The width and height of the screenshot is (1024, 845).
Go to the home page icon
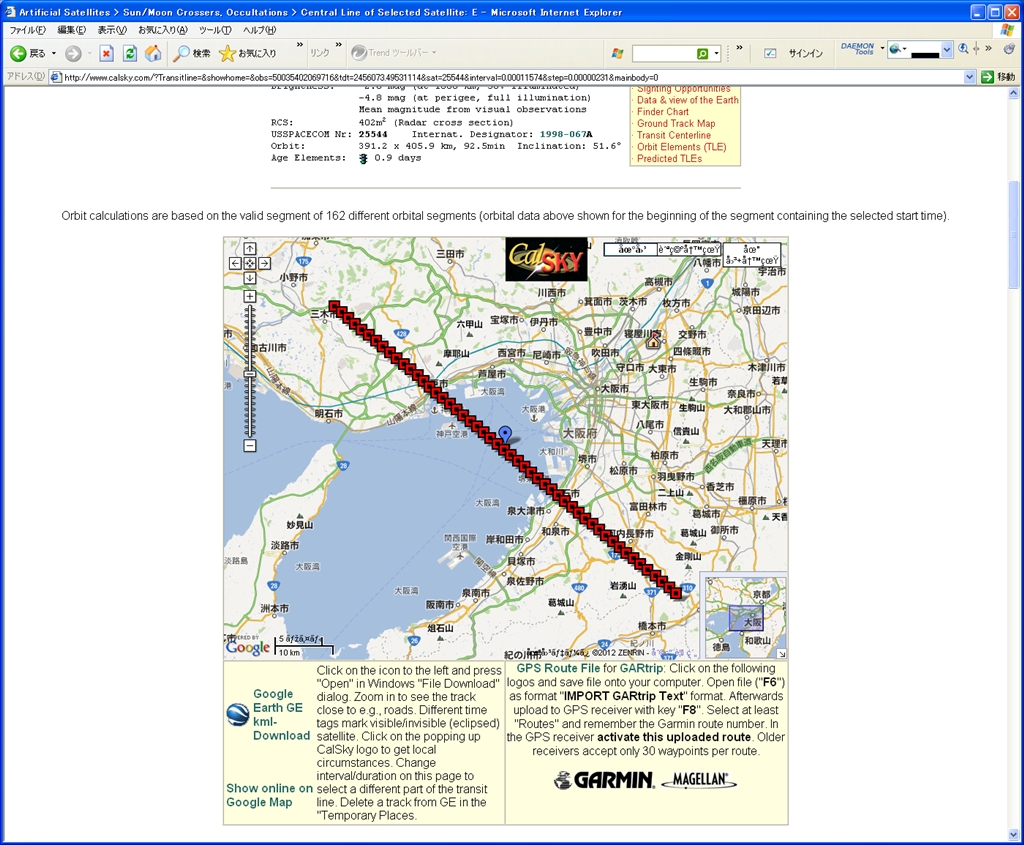(x=153, y=54)
